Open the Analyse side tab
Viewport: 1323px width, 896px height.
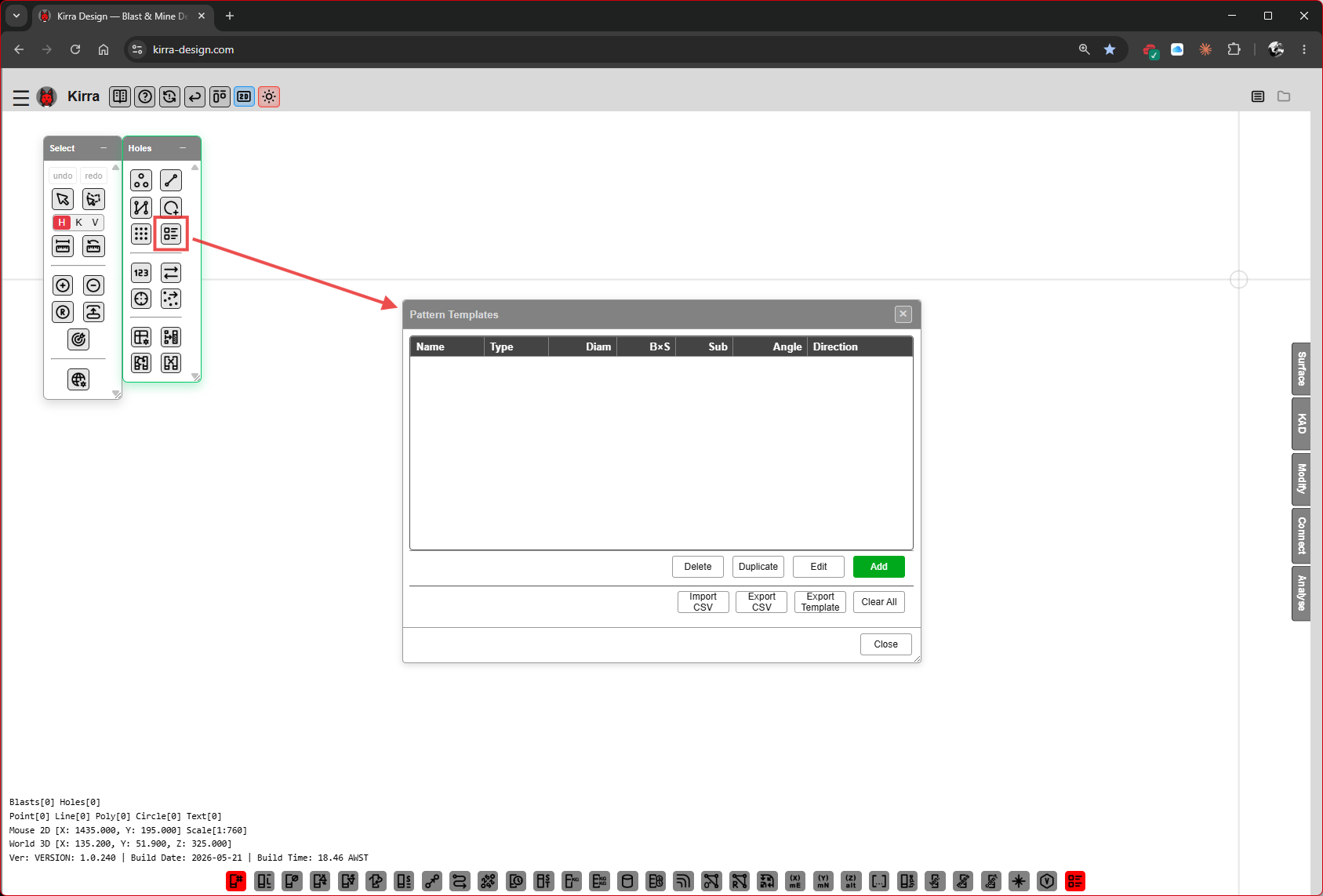(x=1301, y=593)
